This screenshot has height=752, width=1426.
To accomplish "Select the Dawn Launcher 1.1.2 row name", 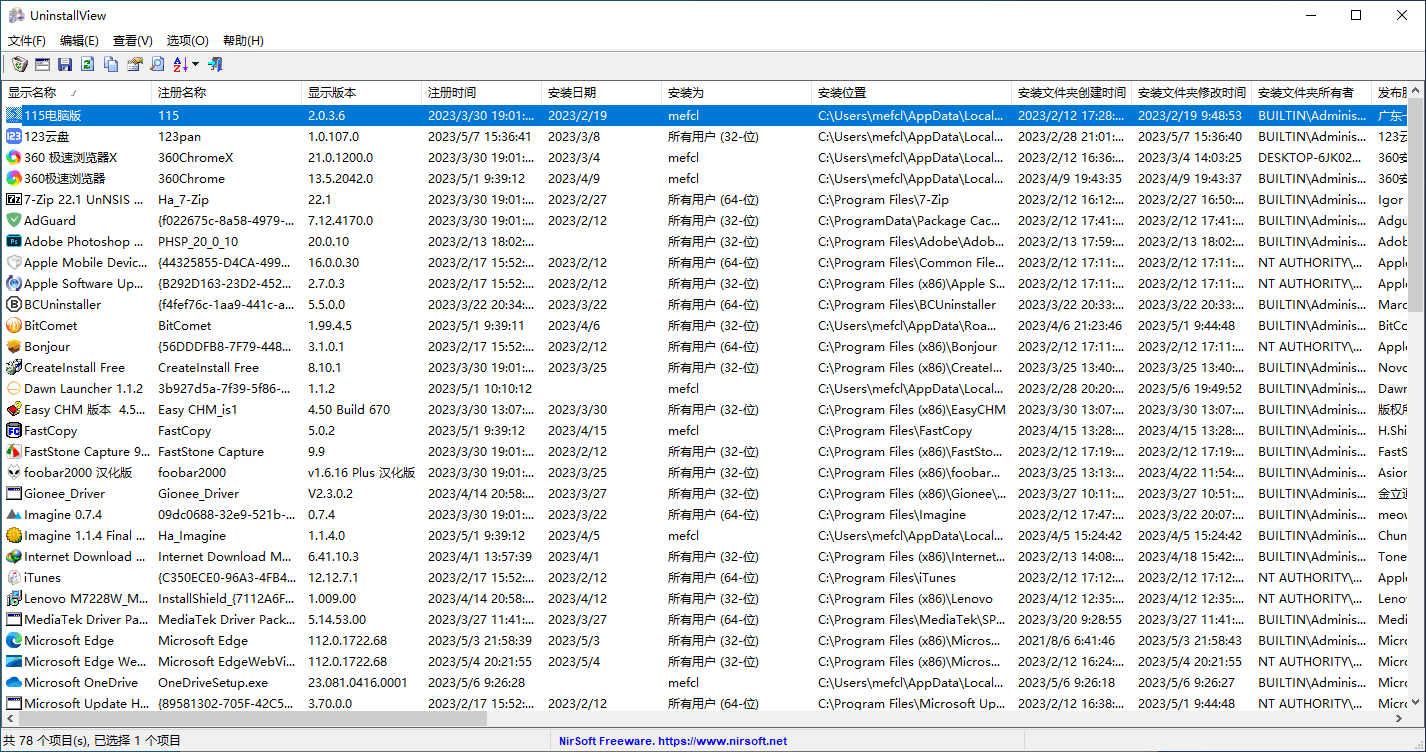I will tap(83, 388).
